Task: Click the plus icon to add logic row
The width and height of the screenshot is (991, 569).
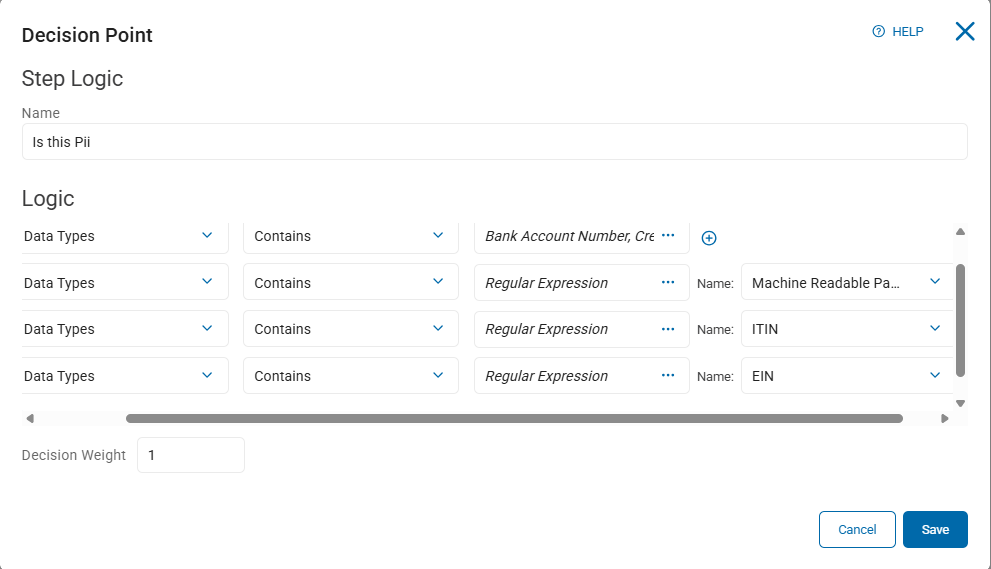Action: coord(709,238)
